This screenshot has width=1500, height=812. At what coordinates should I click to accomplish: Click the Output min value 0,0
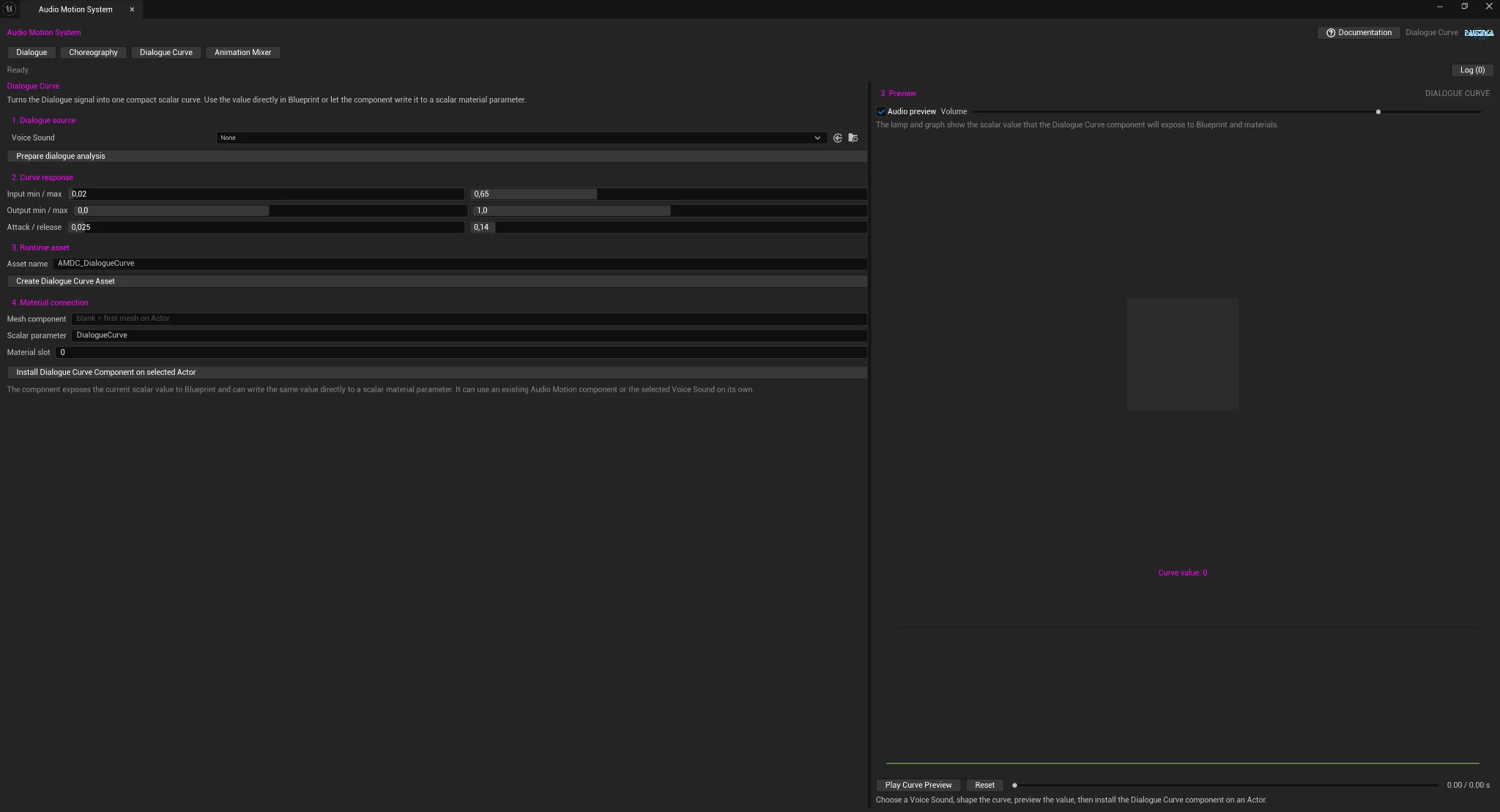pyautogui.click(x=270, y=211)
